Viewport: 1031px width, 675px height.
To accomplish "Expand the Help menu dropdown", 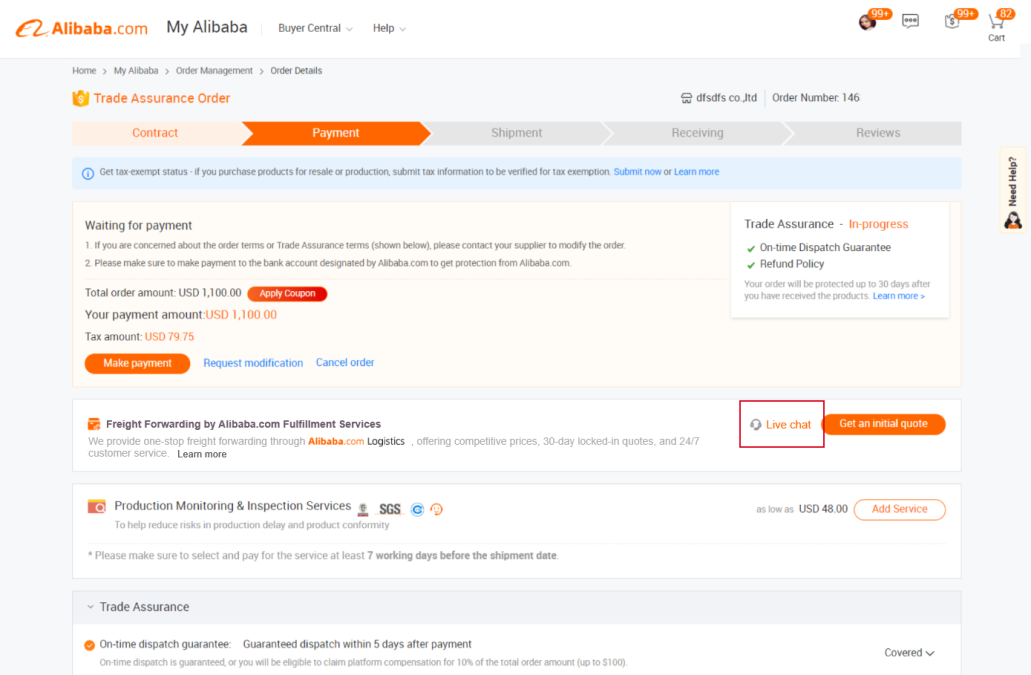I will click(389, 28).
